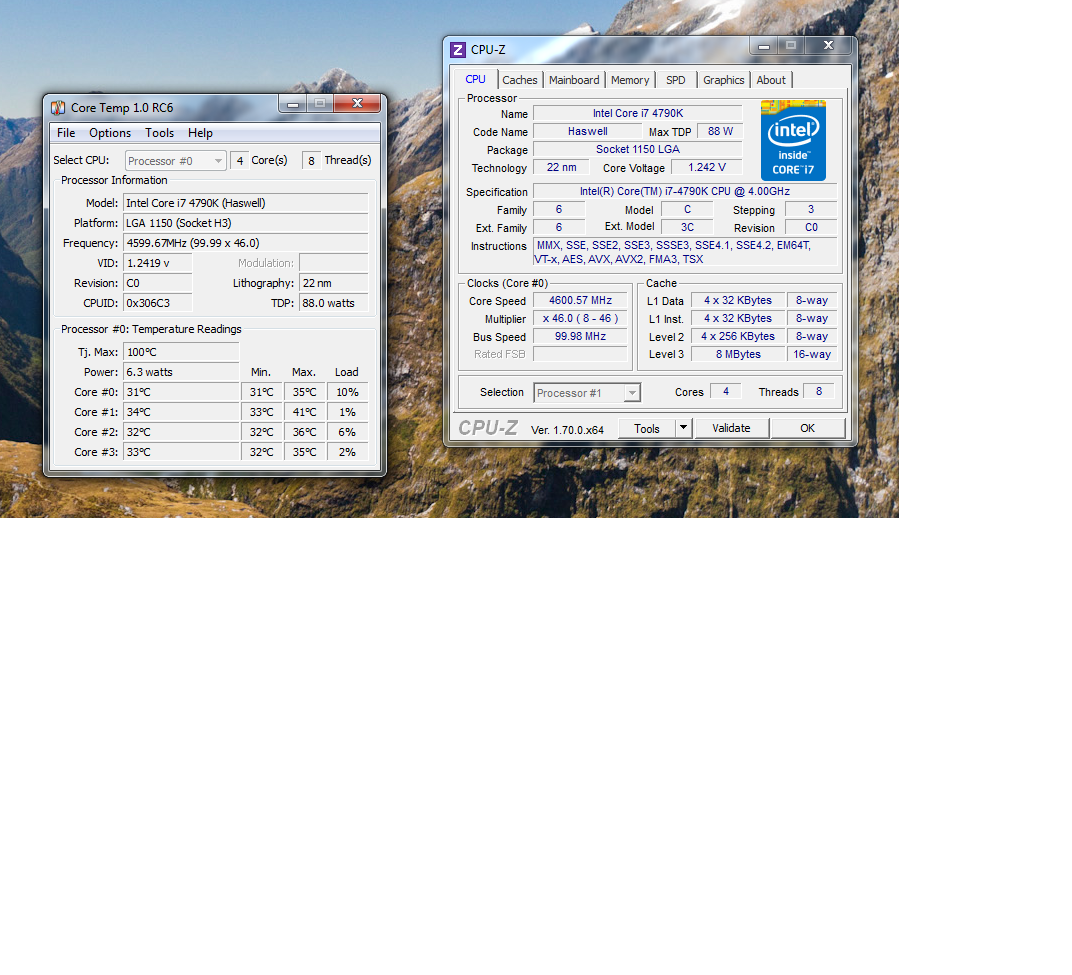Open the Tools menu in Core Temp
1072x975 pixels.
tap(159, 133)
